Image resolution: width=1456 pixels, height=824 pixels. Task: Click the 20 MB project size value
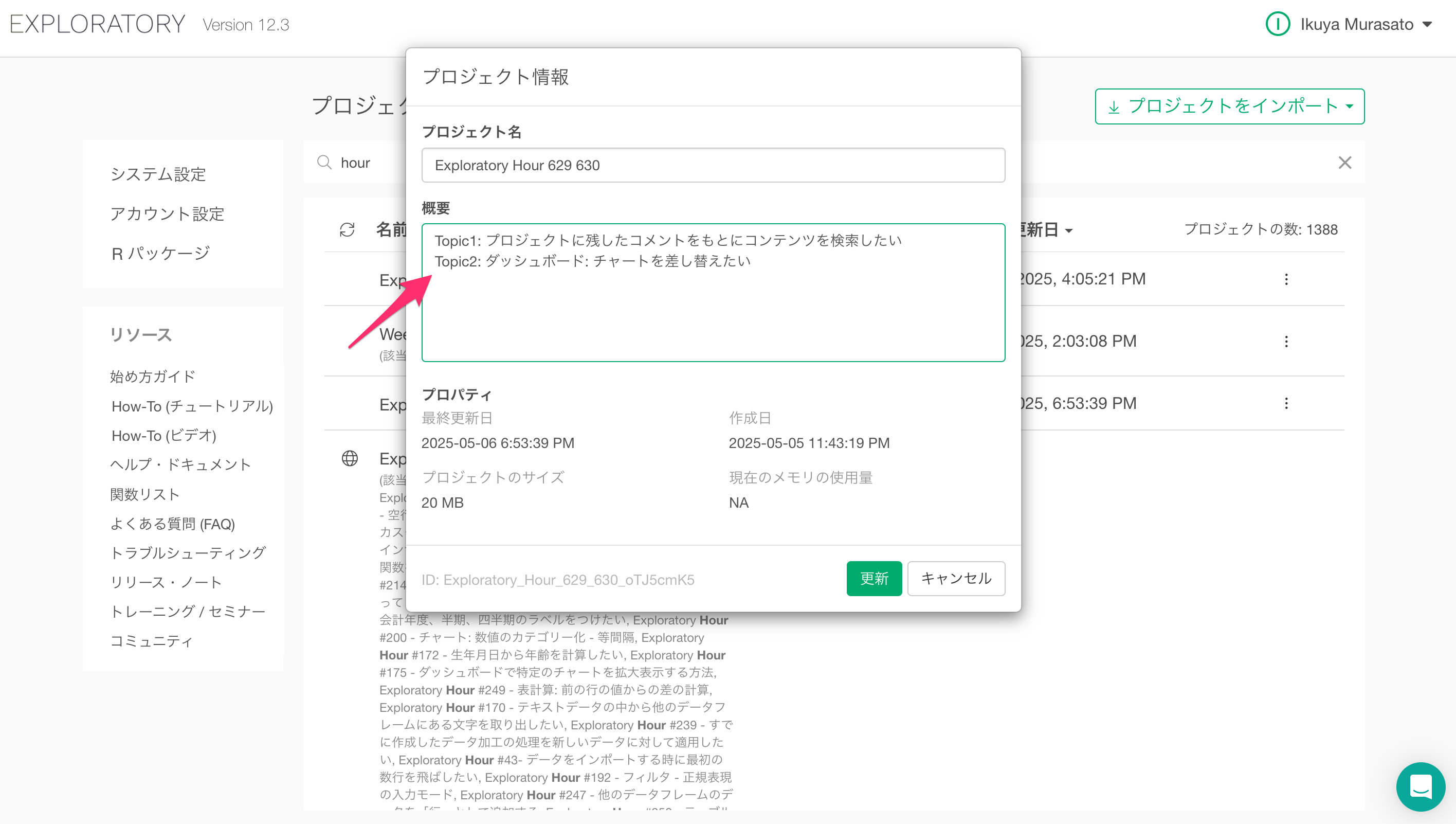click(442, 503)
